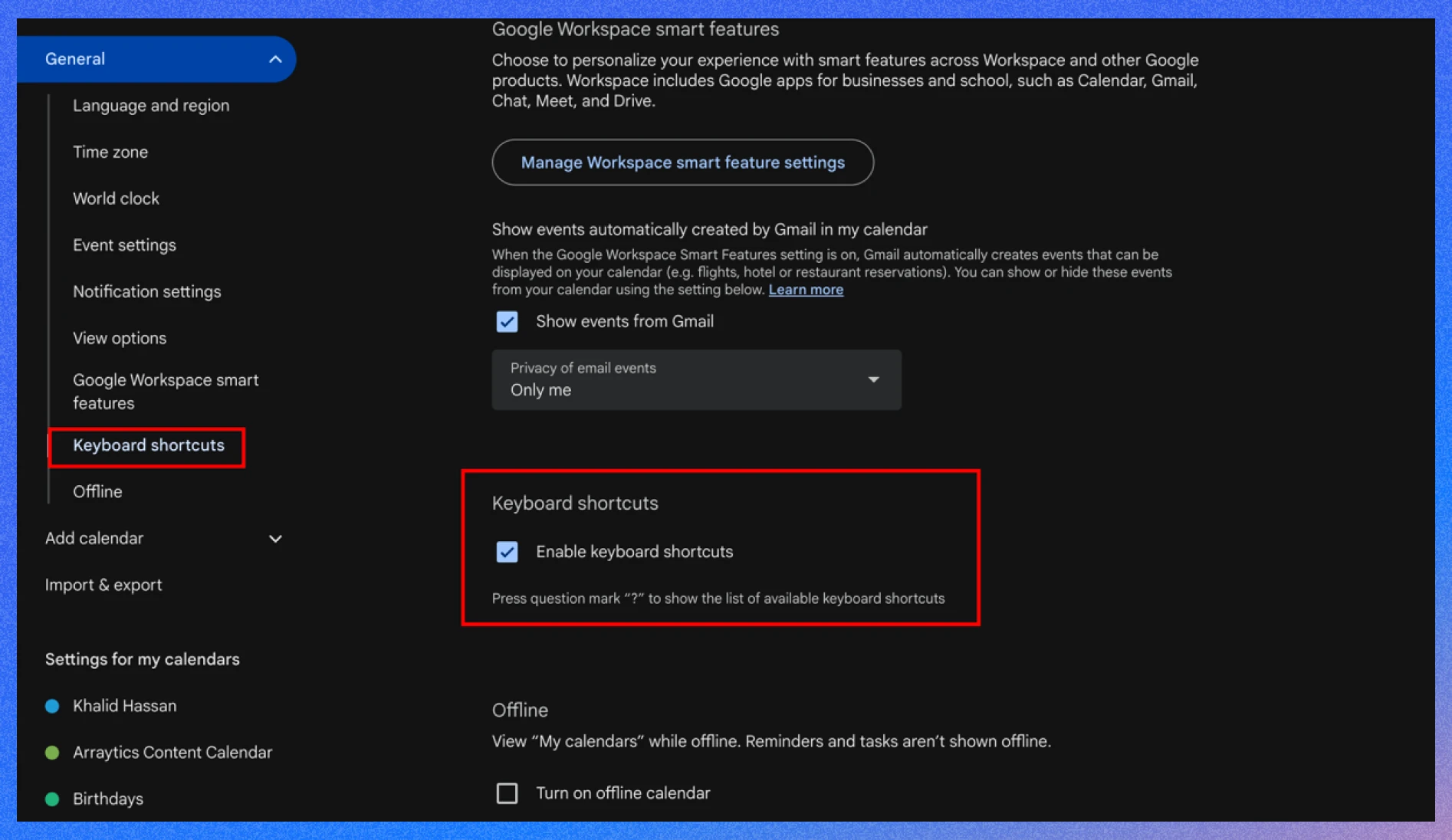
Task: Click the Google Workspace smart features heading
Action: click(635, 29)
